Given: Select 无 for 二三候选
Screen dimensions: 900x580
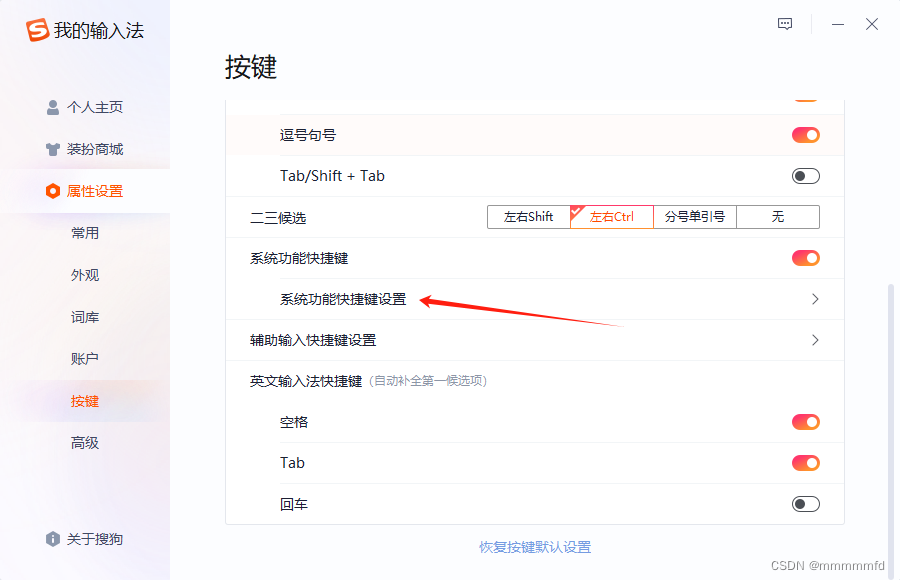Looking at the screenshot, I should click(x=778, y=217).
